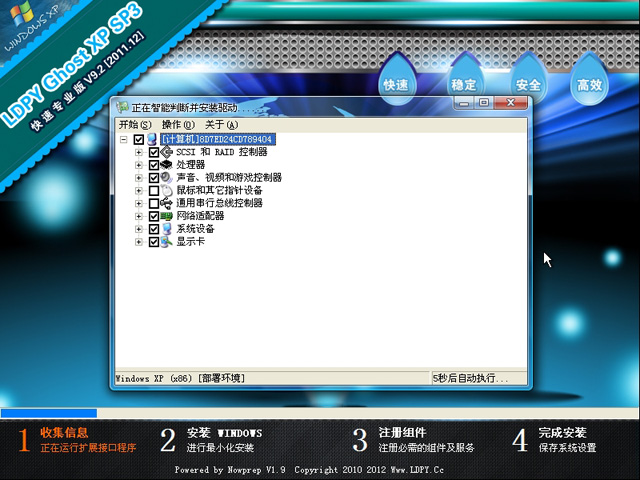The height and width of the screenshot is (480, 640).
Task: Check the 通用串行总线控制器 checkbox
Action: 153,203
